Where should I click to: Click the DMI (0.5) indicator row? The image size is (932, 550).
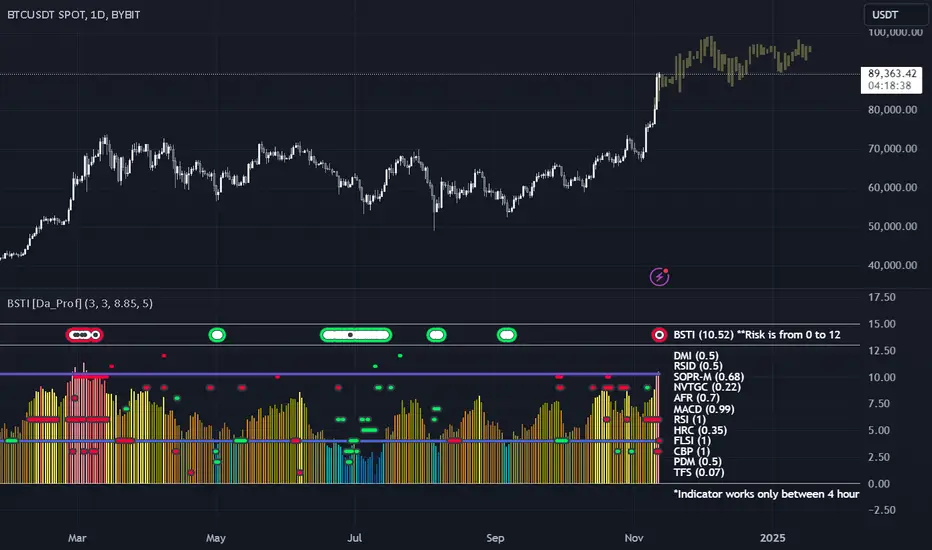pos(695,356)
